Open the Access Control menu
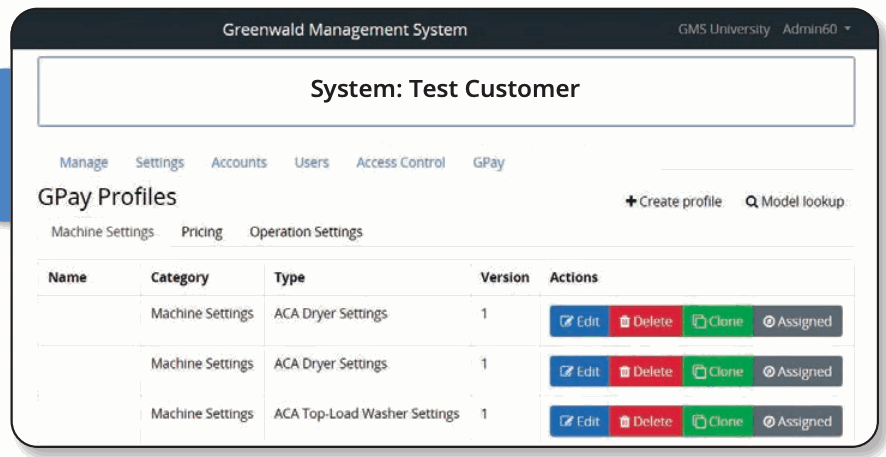886x457 pixels. click(401, 163)
